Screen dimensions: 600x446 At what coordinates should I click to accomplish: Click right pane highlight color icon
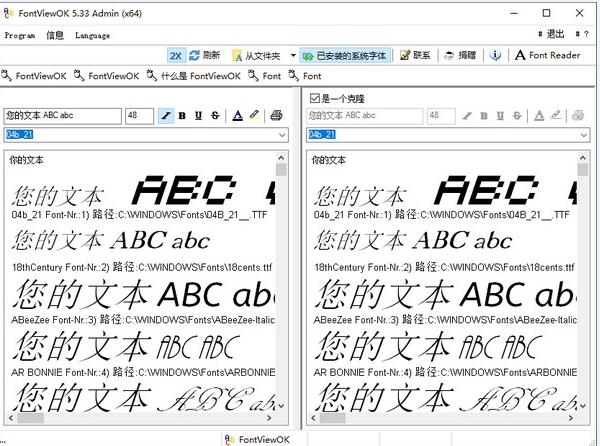coord(556,115)
